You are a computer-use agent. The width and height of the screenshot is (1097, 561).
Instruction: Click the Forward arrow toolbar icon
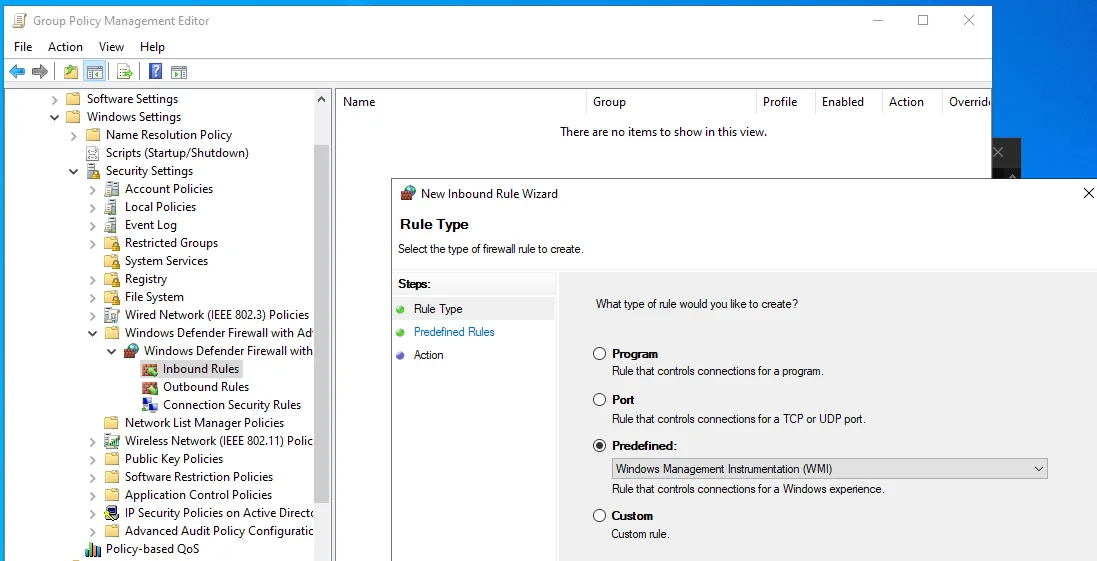tap(40, 71)
